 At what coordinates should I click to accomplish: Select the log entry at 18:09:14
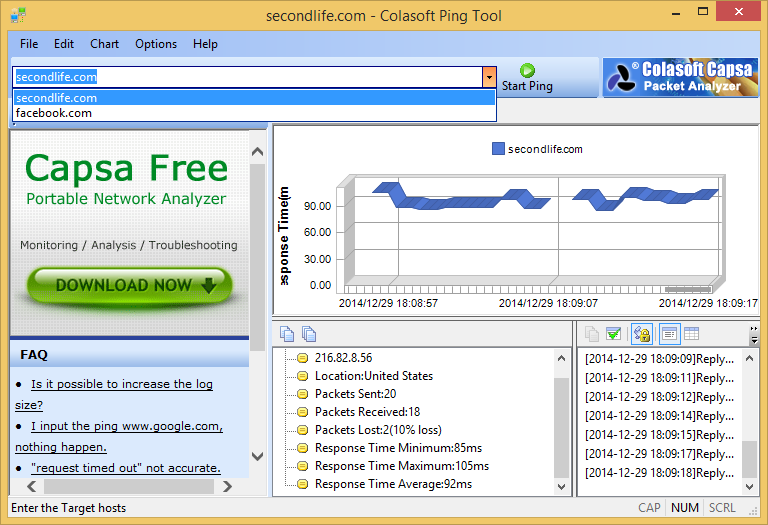pos(660,416)
